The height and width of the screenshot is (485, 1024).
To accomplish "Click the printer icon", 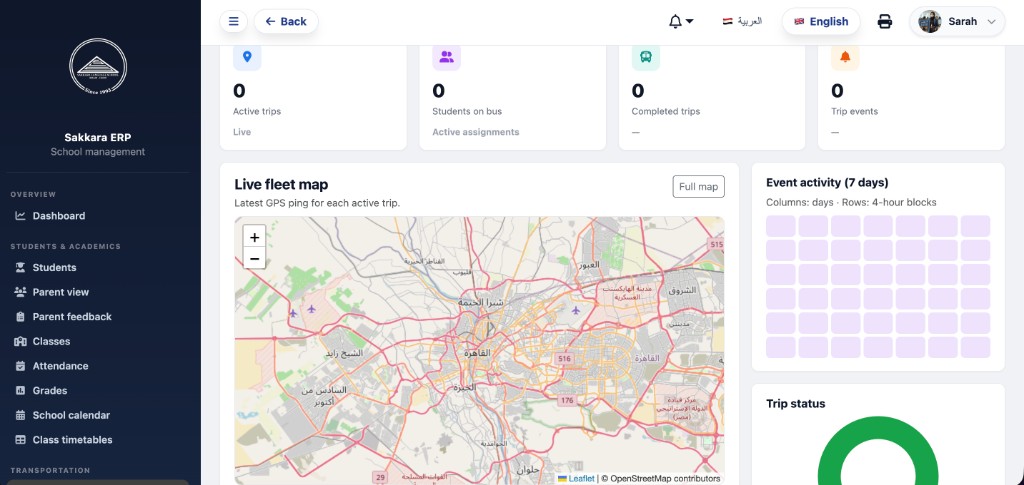I will [x=884, y=22].
